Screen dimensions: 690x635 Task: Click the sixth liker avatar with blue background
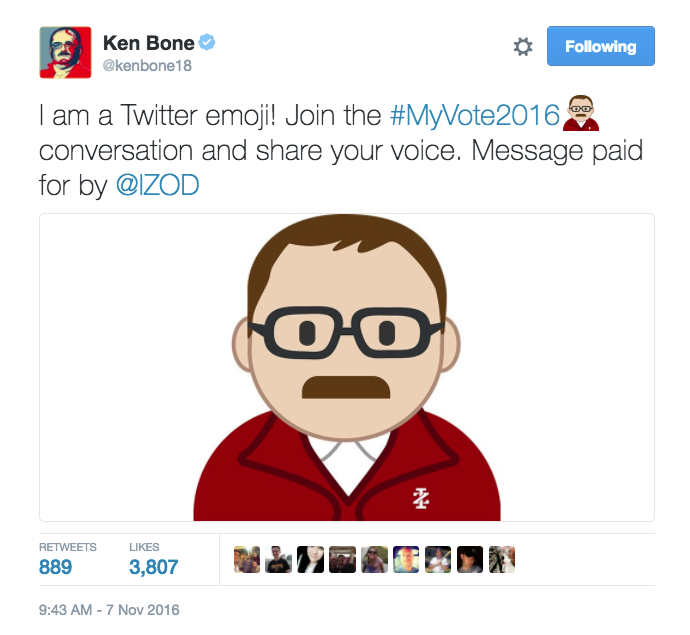coord(406,559)
